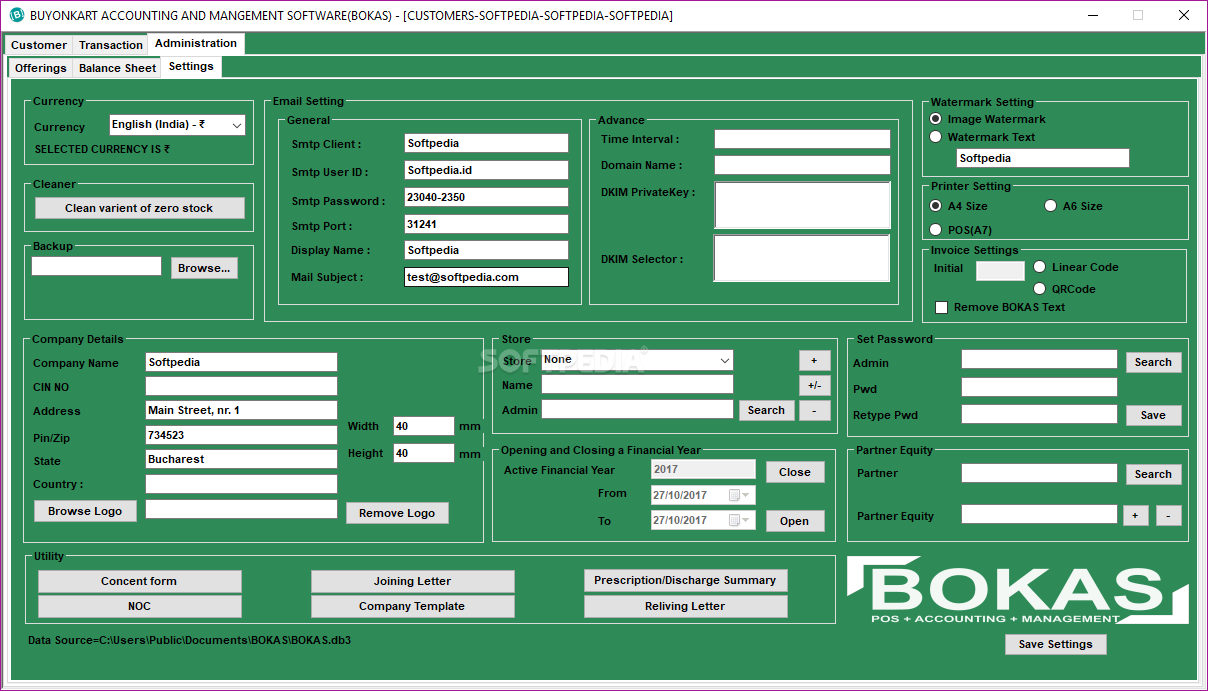Switch to the Customer tab
This screenshot has height=691, width=1208.
coord(39,45)
